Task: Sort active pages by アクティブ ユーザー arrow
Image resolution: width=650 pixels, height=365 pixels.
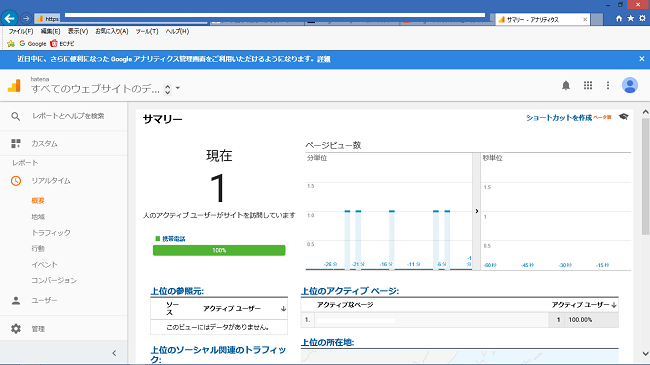Action: pyautogui.click(x=614, y=305)
